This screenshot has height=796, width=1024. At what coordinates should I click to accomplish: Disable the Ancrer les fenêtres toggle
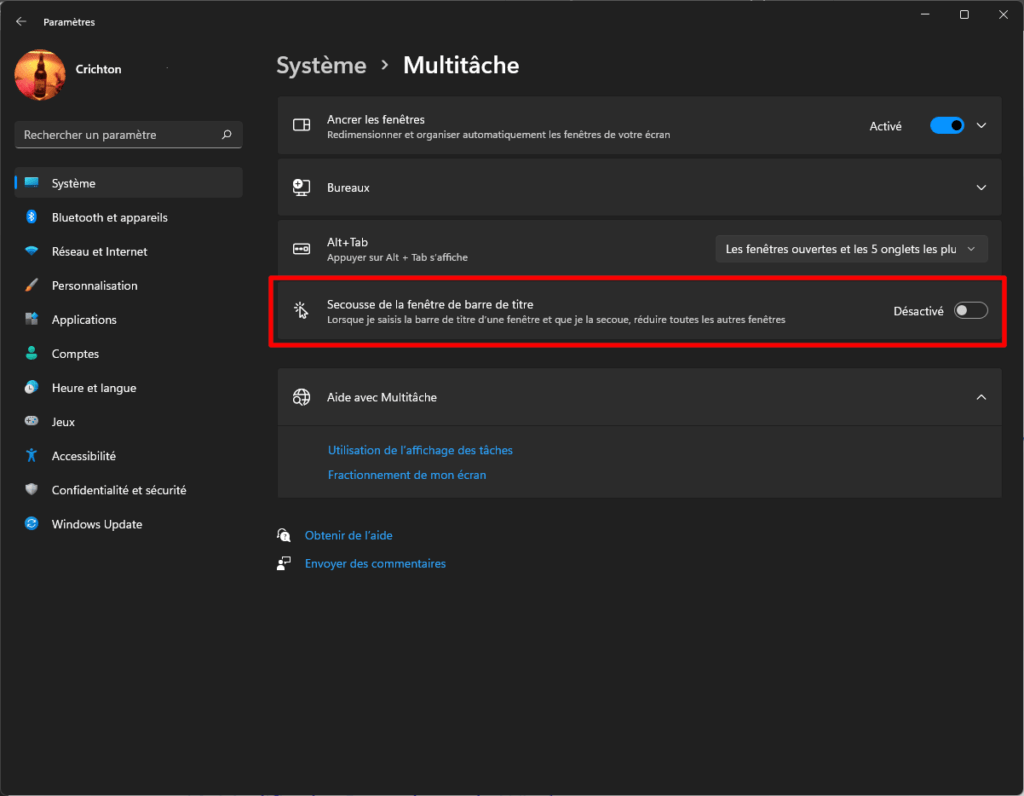pyautogui.click(x=946, y=126)
